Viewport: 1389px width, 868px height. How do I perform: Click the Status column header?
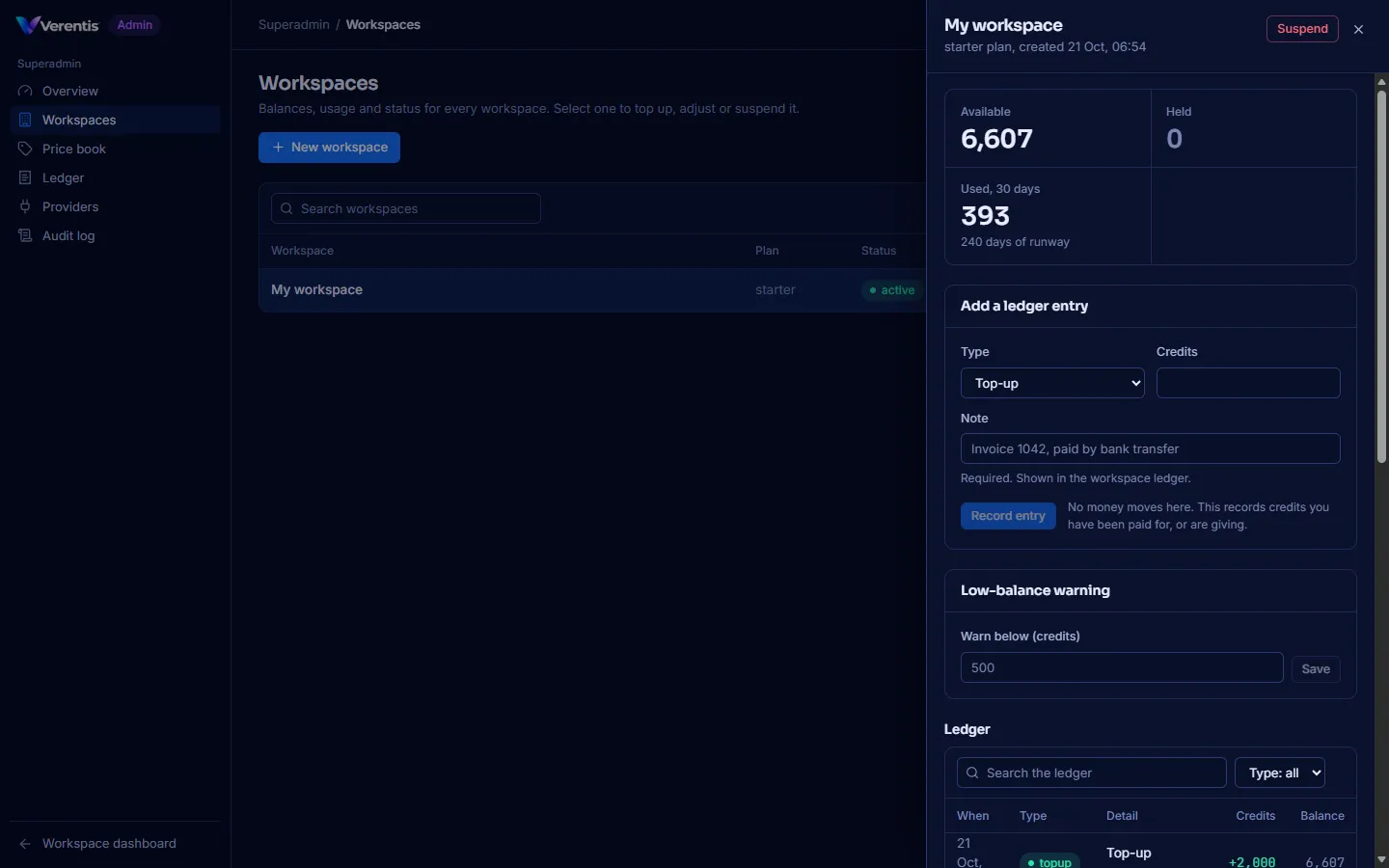(879, 251)
